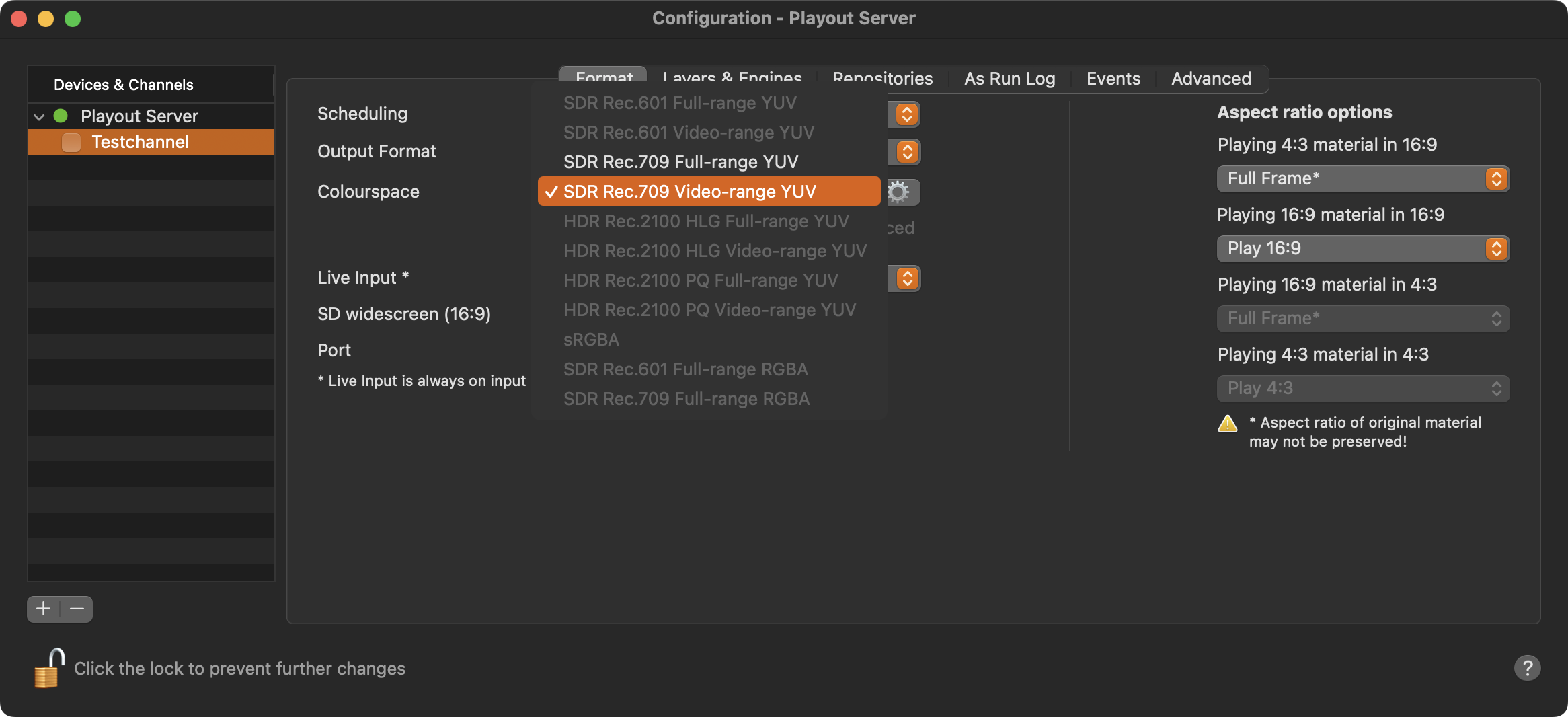Click the Scheduling label

click(x=362, y=114)
